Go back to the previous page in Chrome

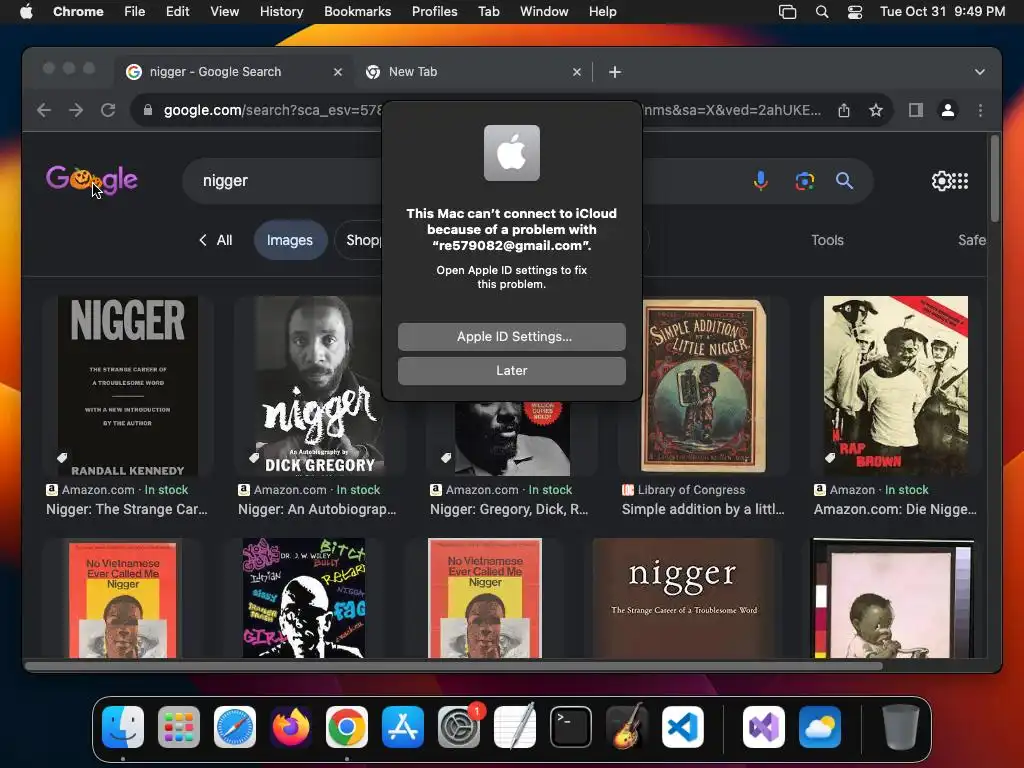44,110
